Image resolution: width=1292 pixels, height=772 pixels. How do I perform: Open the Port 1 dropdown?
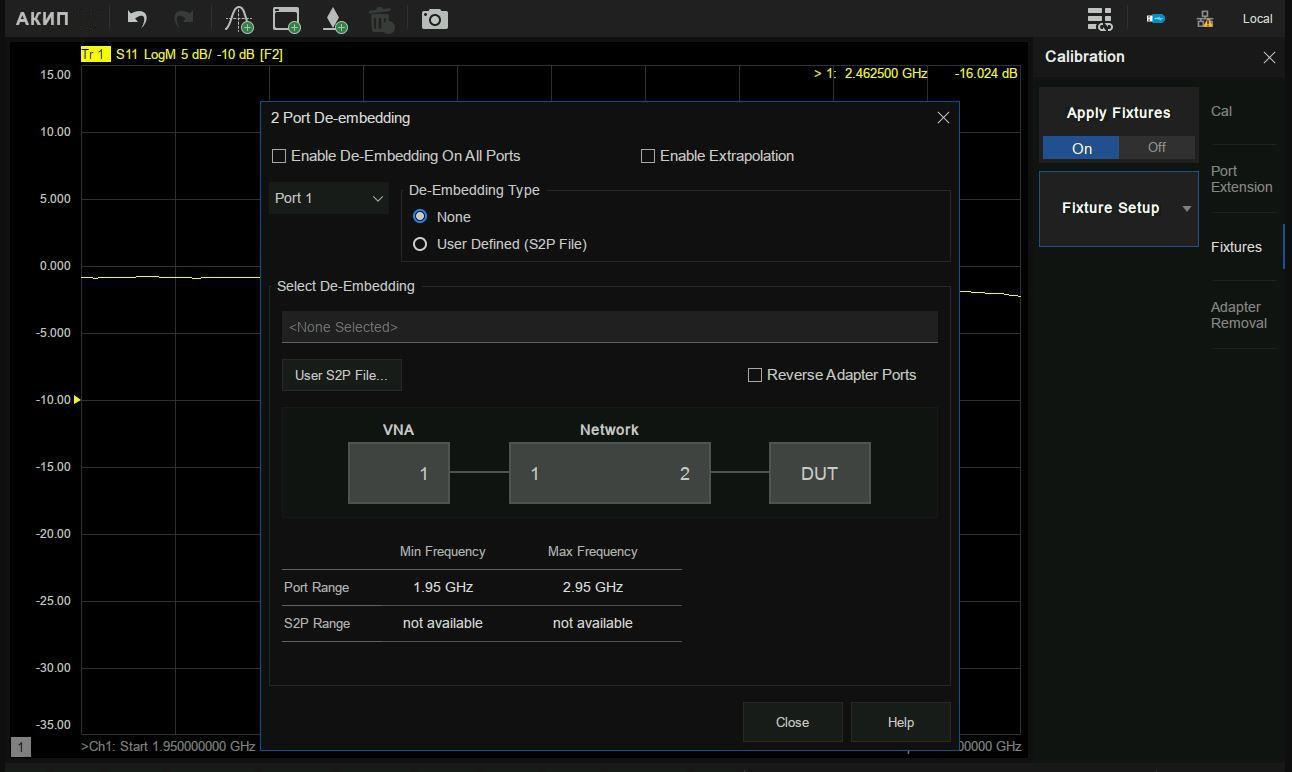329,198
